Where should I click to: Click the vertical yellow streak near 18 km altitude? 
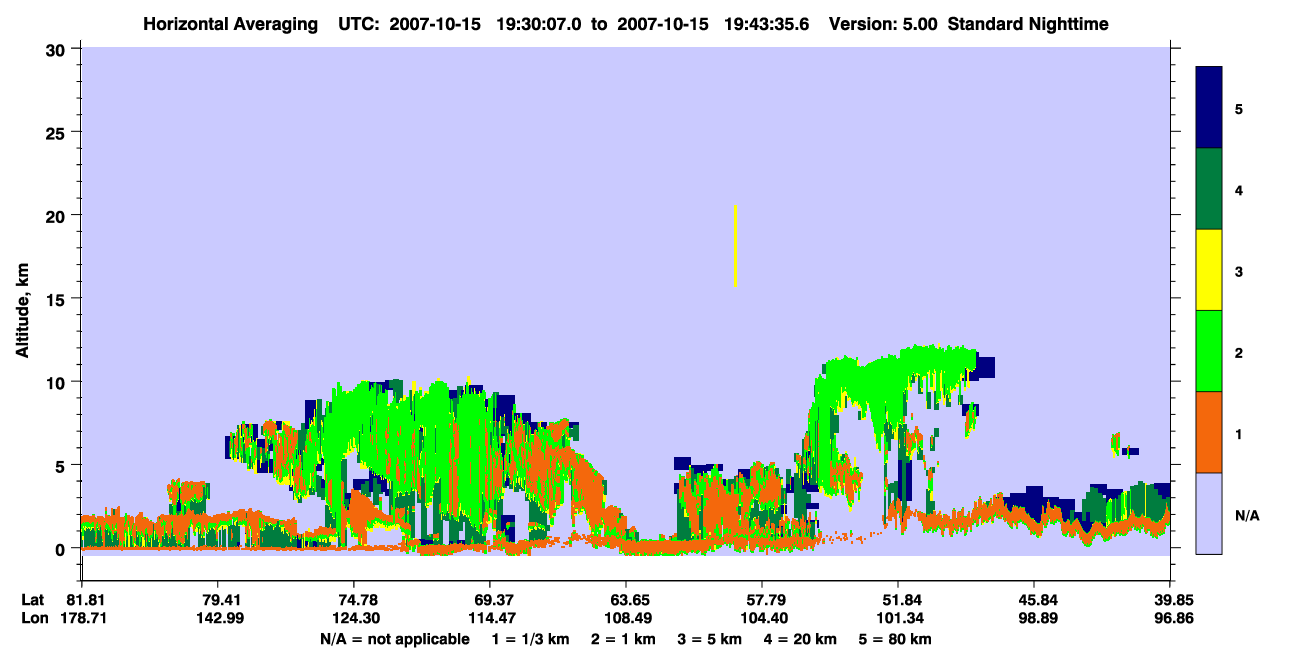coord(735,246)
